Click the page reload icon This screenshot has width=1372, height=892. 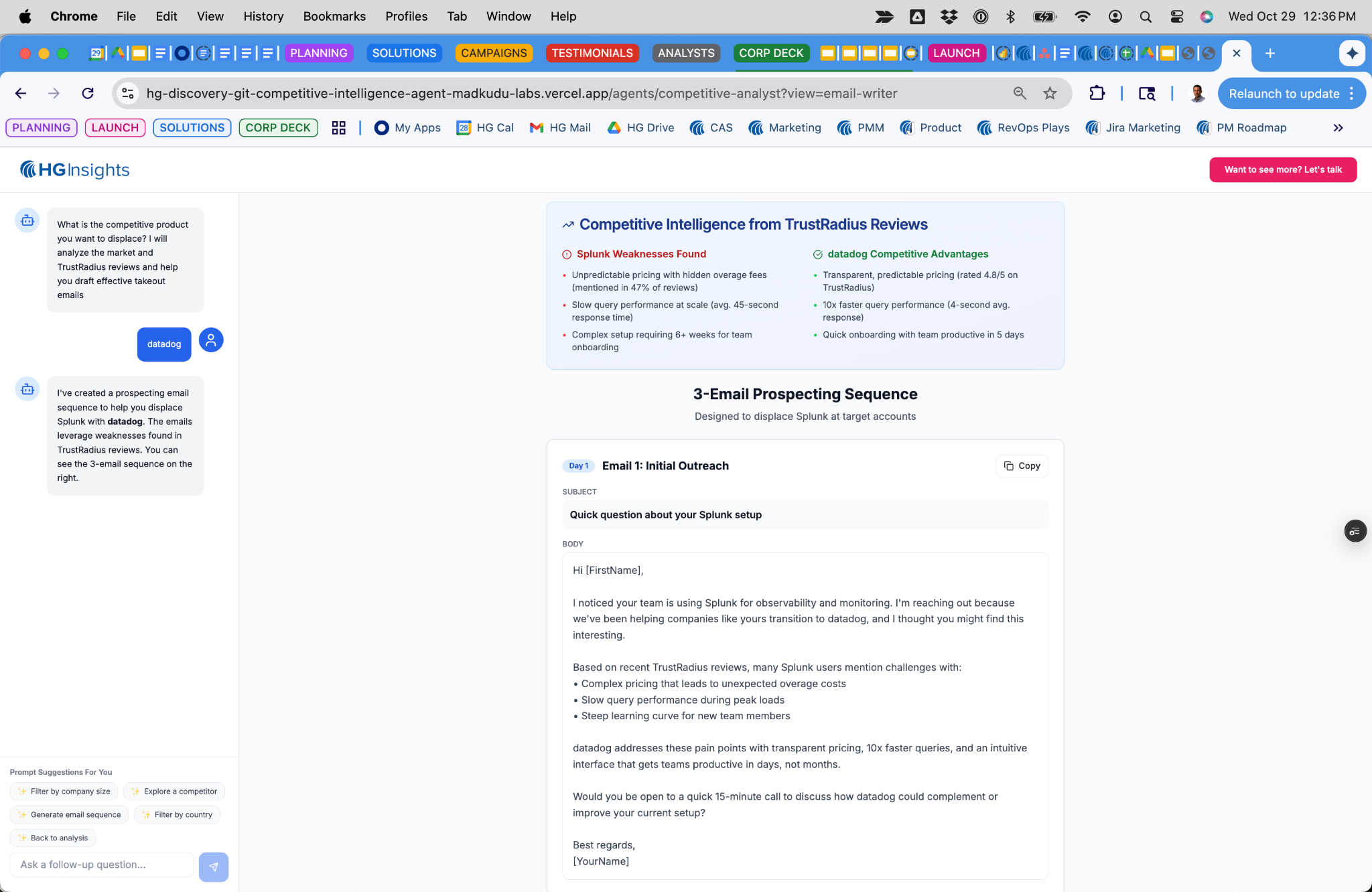click(x=88, y=94)
